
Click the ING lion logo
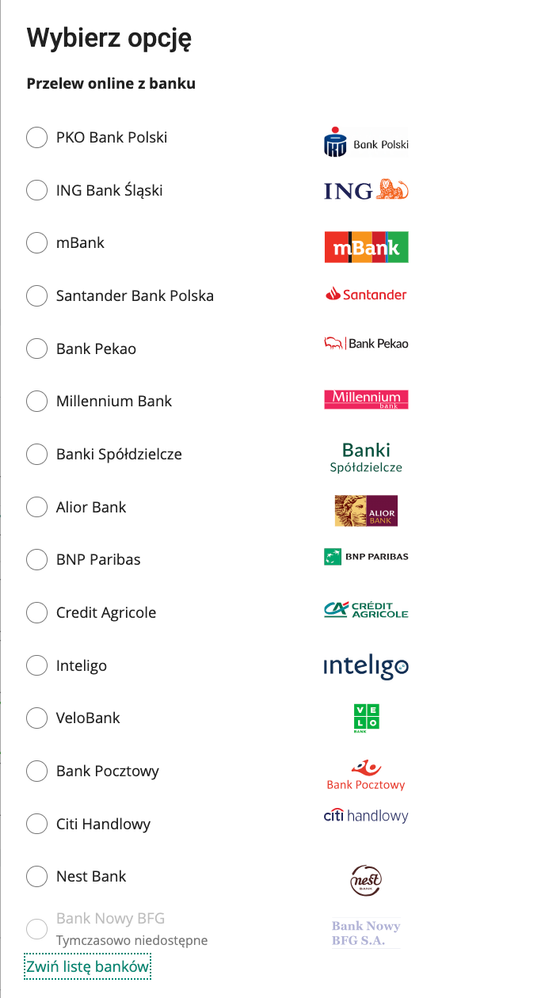coord(366,190)
